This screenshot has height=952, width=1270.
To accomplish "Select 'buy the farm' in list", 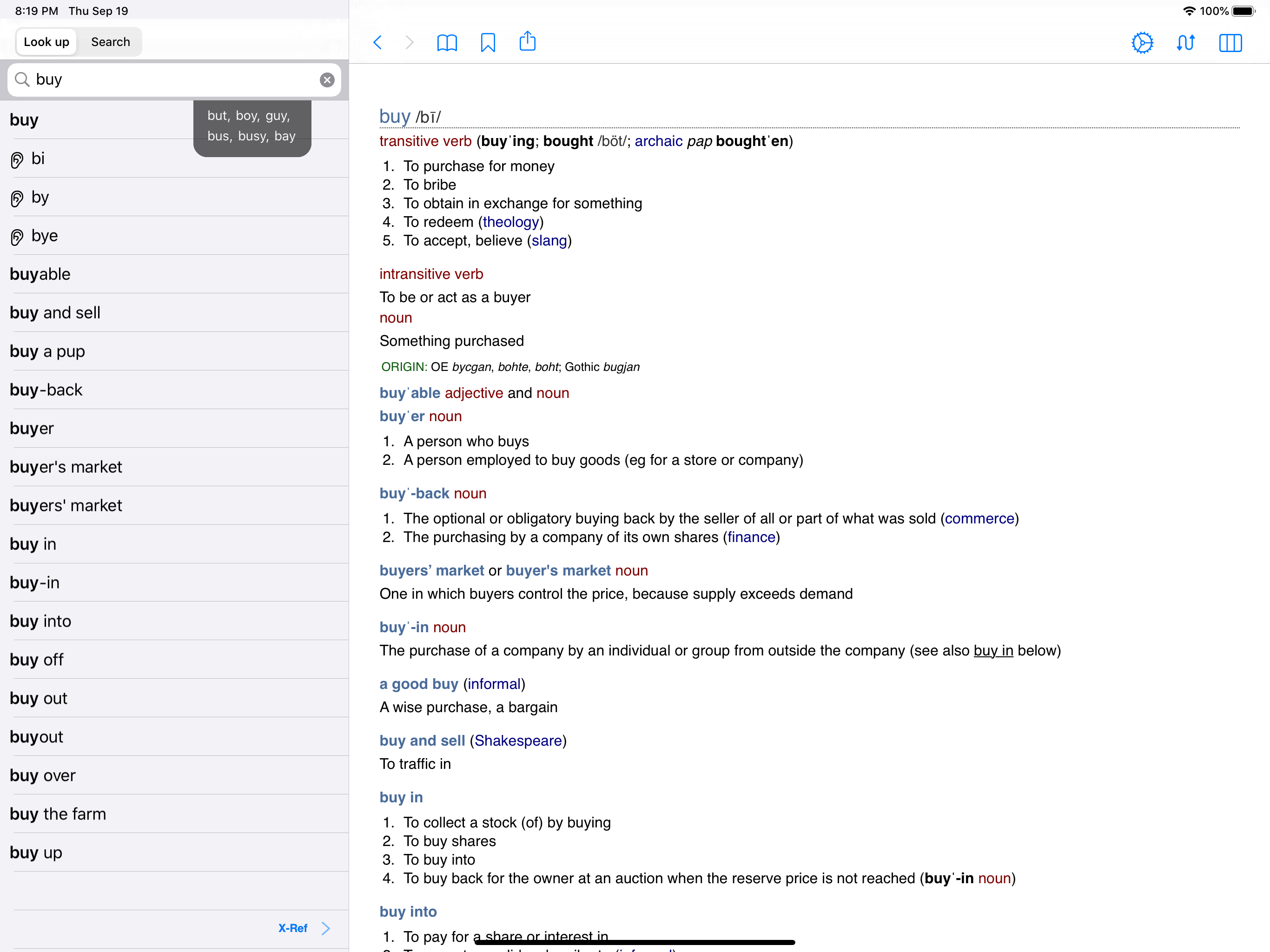I will (x=58, y=813).
